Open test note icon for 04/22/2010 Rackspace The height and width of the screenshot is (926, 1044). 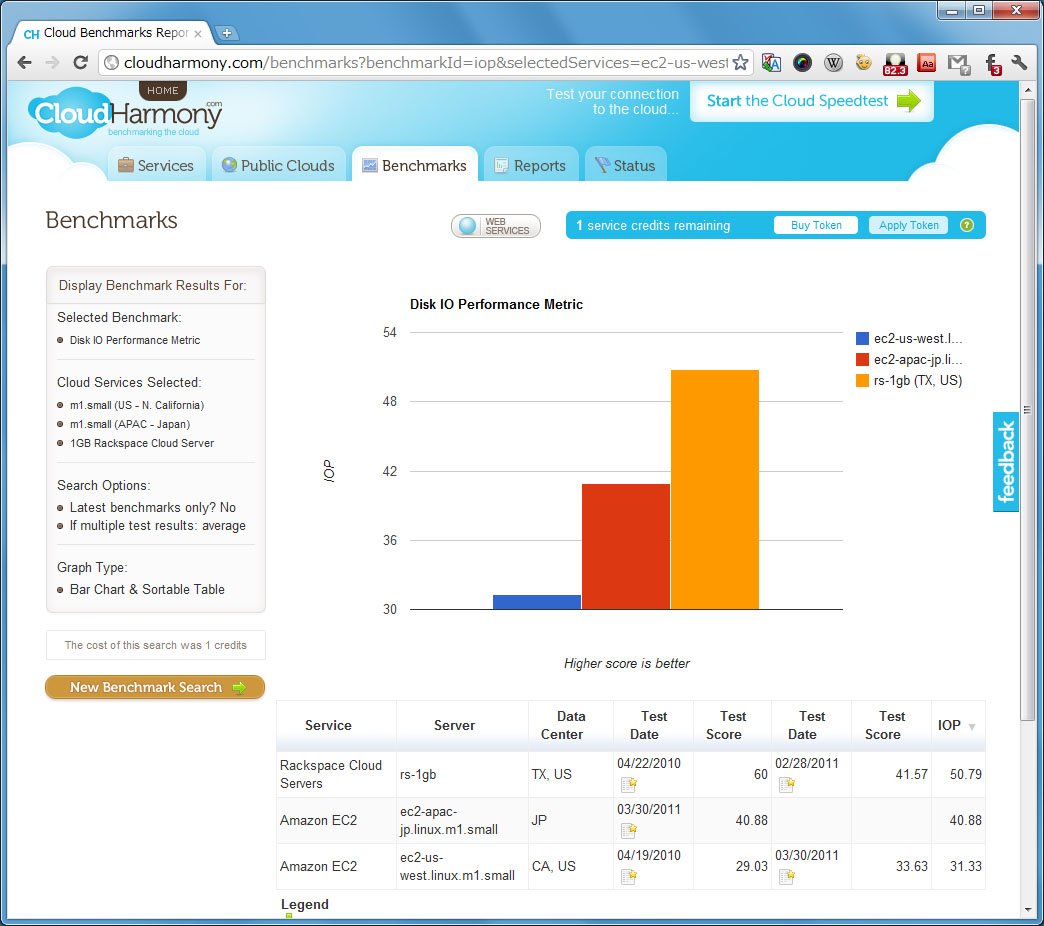629,785
